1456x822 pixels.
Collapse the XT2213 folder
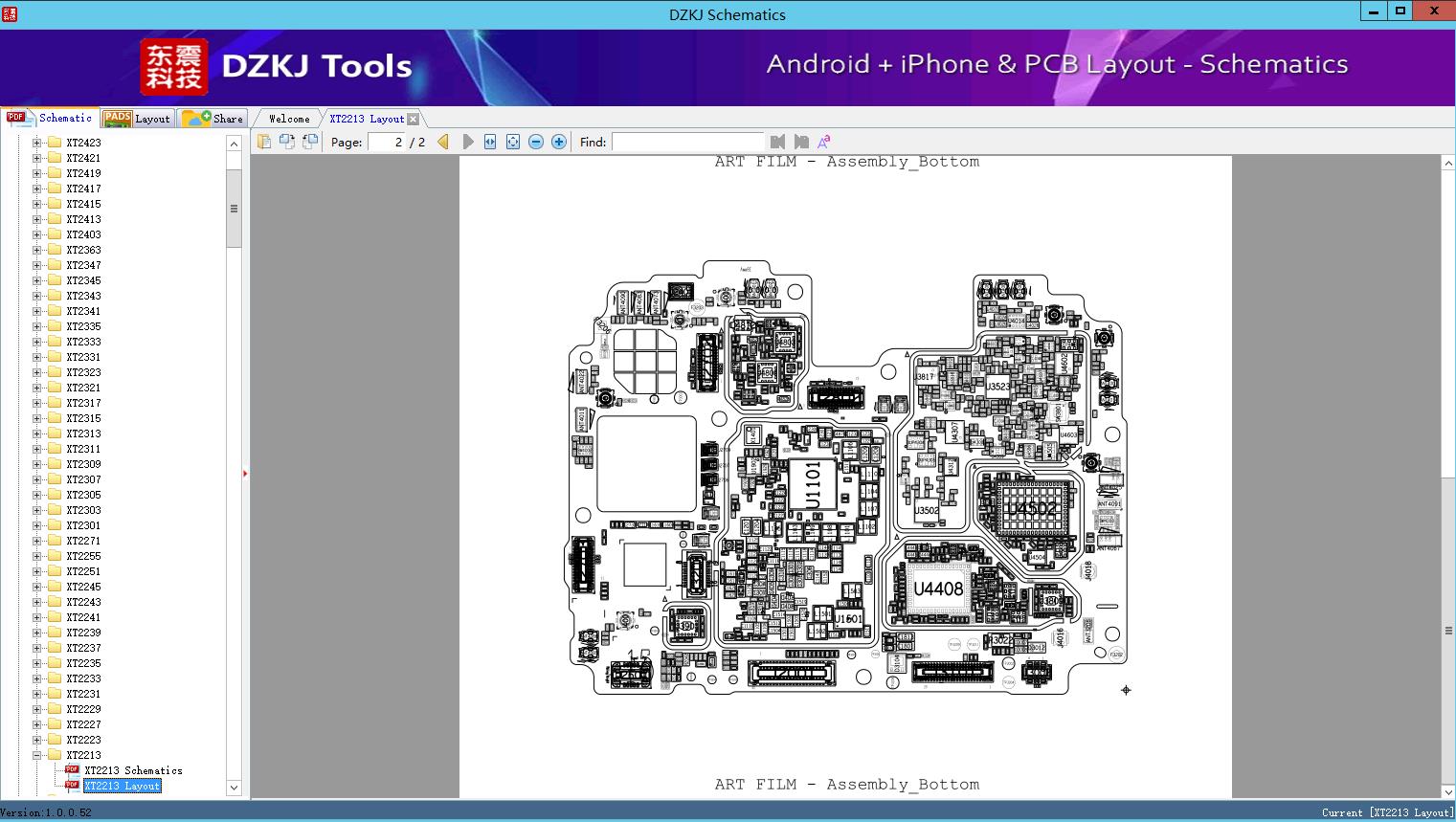(36, 755)
